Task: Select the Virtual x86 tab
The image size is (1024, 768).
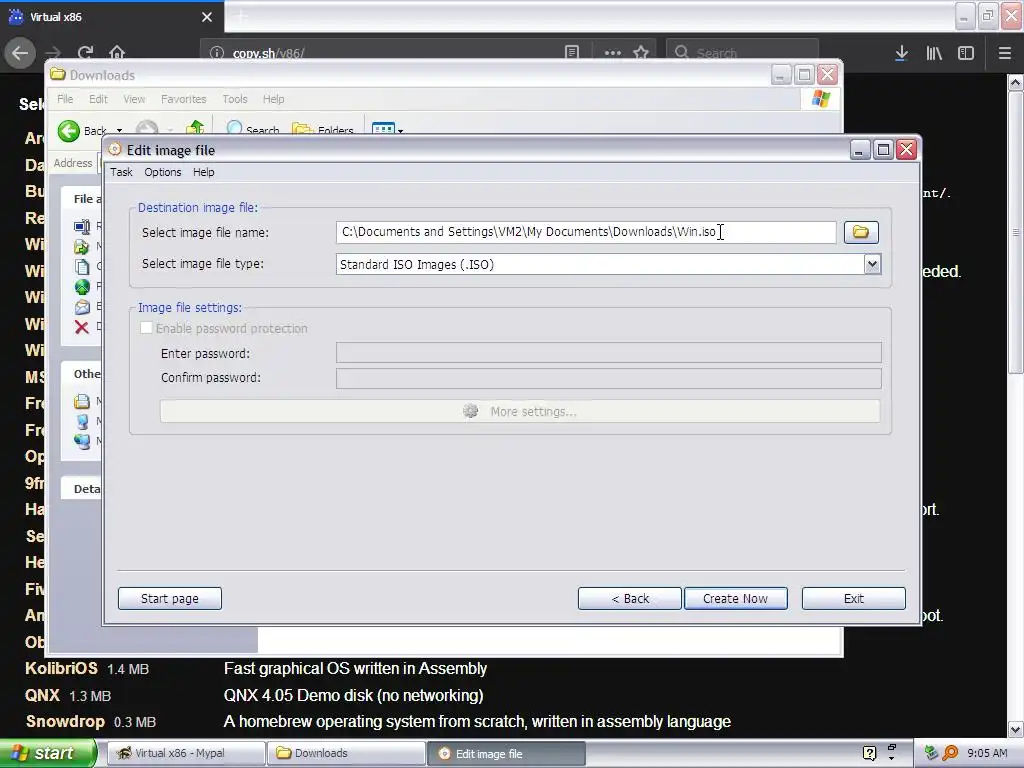Action: coord(111,17)
